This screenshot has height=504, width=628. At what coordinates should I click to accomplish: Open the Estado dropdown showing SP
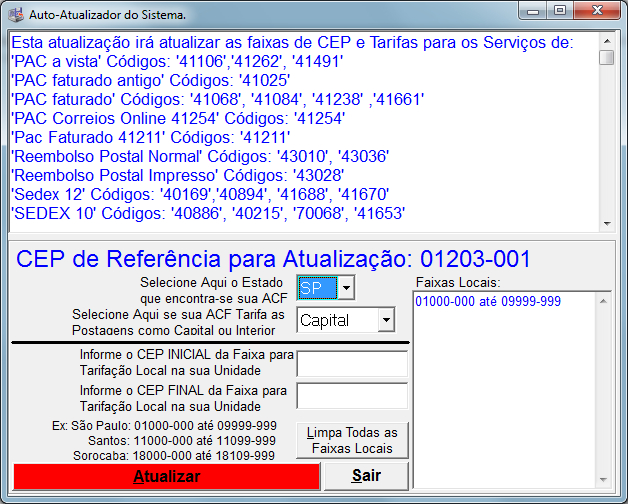346,288
